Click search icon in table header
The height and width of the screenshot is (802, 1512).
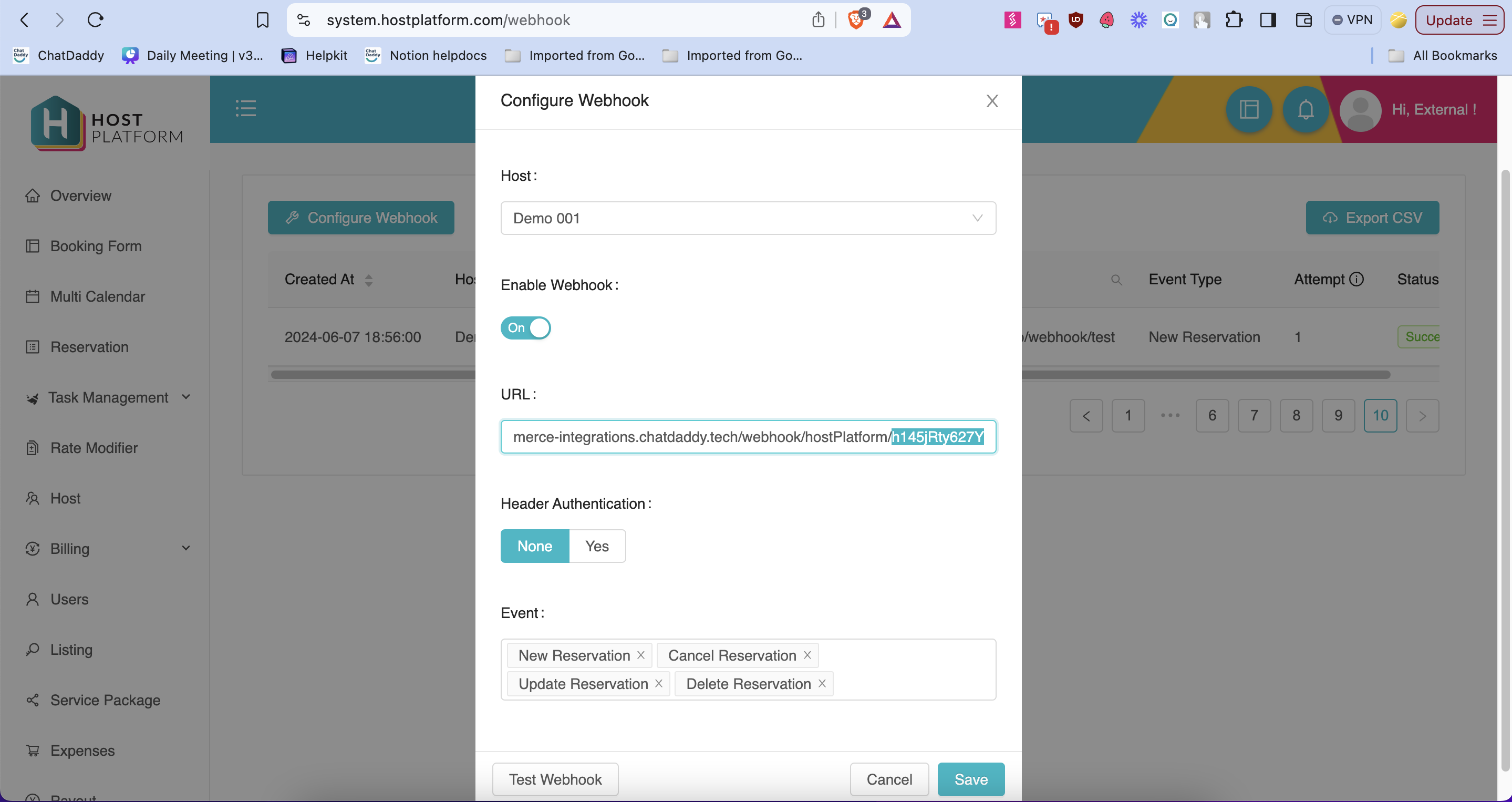(1116, 280)
